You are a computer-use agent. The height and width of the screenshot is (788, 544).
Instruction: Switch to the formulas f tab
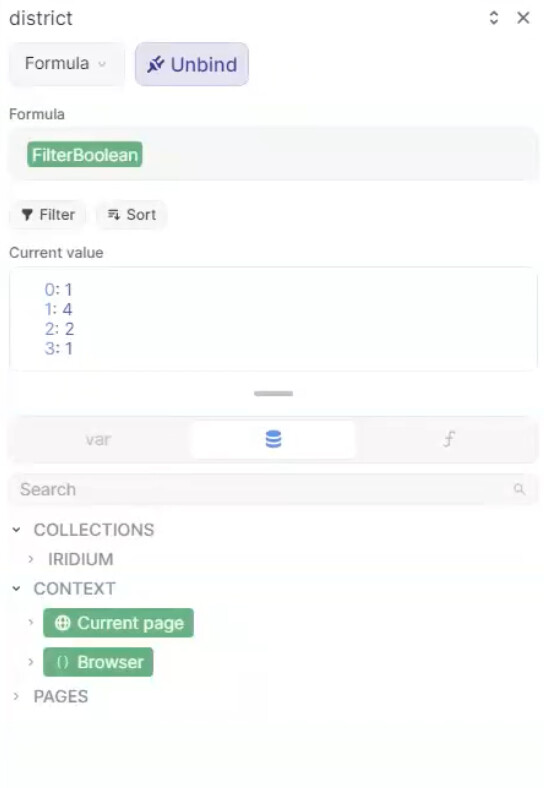coord(448,439)
